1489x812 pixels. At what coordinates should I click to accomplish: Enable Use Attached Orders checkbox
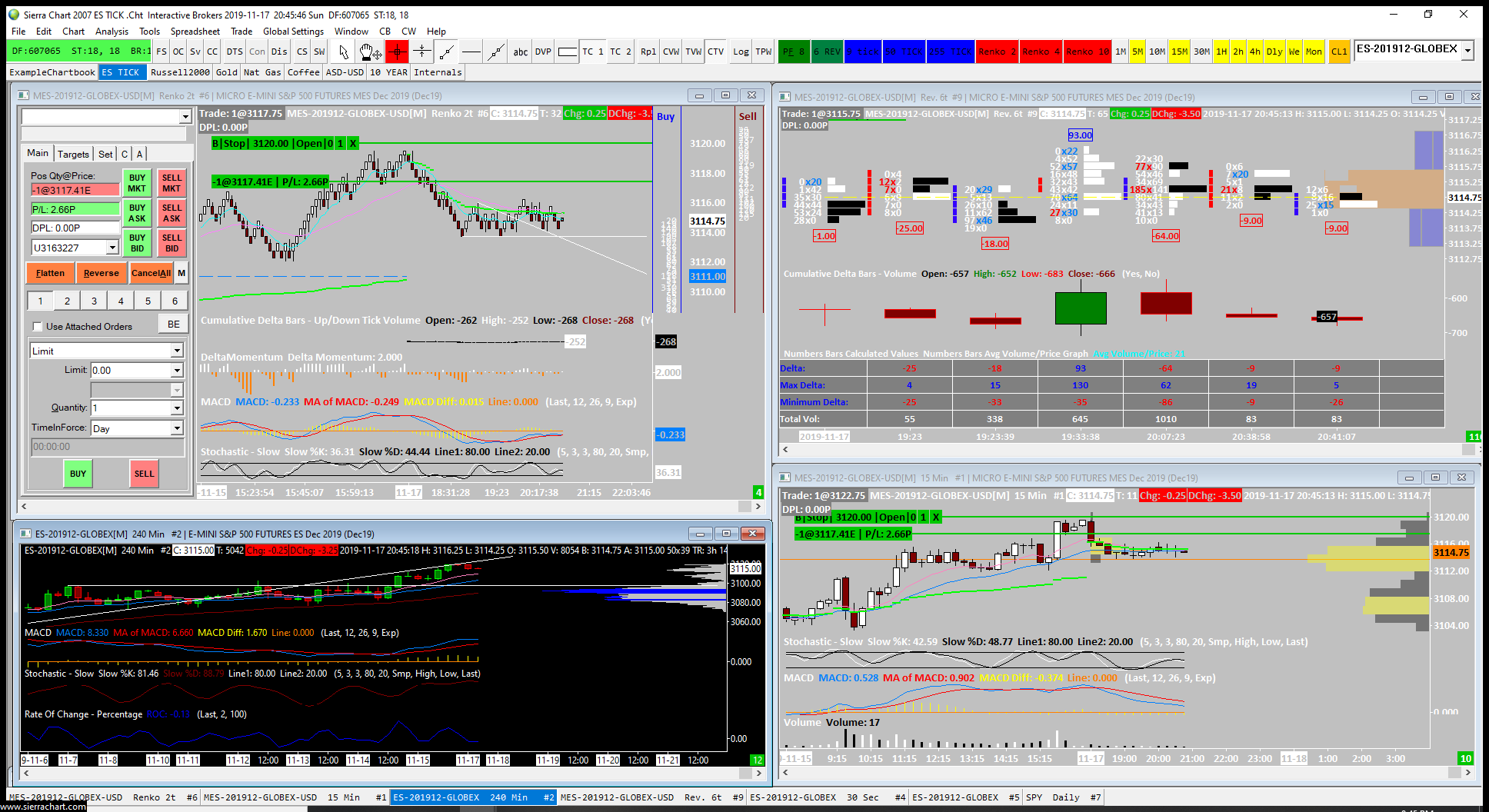[37, 327]
